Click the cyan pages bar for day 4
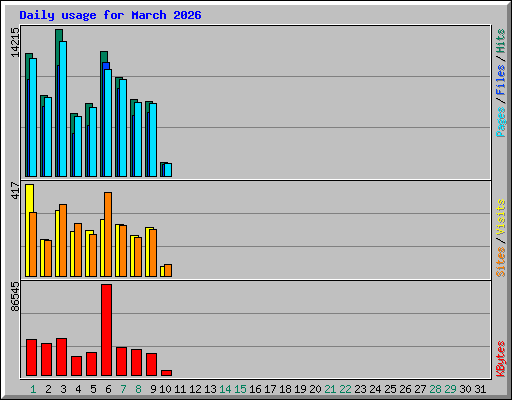The width and height of the screenshot is (512, 400). coord(78,146)
